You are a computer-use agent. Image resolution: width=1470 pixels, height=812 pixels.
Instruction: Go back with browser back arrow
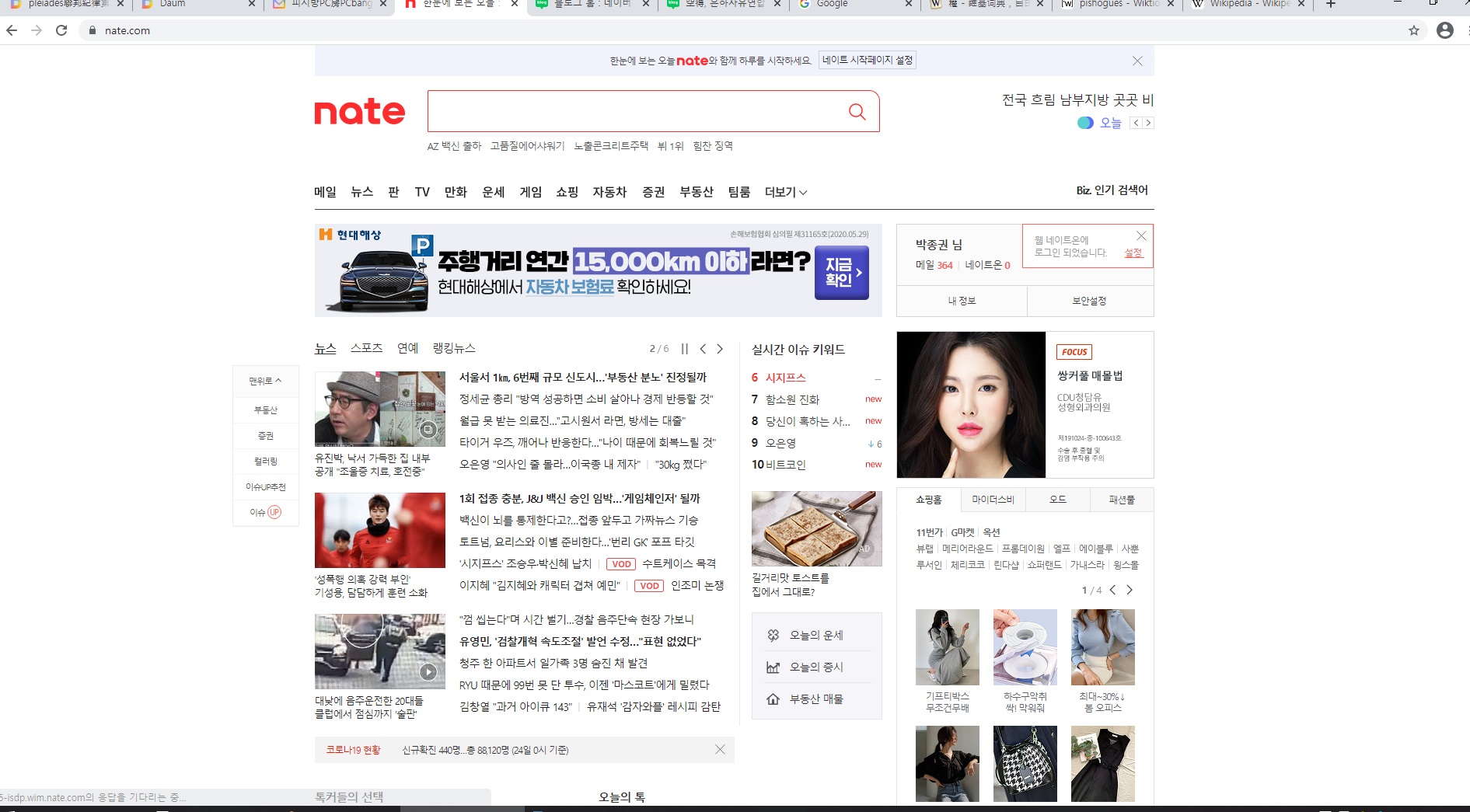pos(12,30)
